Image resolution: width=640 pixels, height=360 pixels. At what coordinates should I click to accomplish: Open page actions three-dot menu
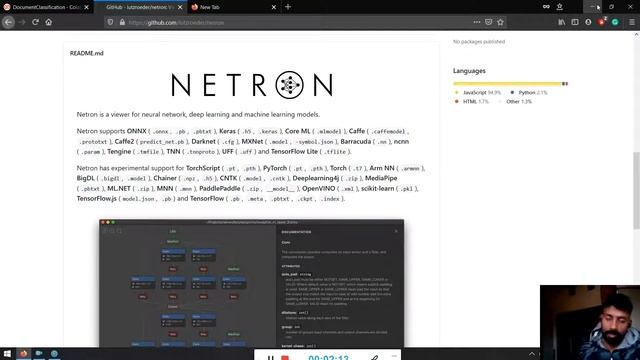(477, 22)
